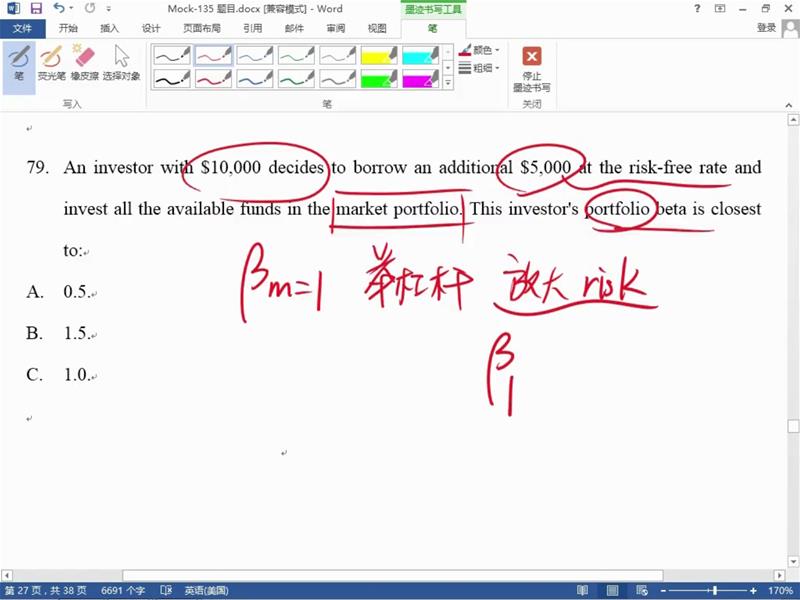Screen dimensions: 800x600
Task: Click the horizontal scrollbar right arrow
Action: 779,575
